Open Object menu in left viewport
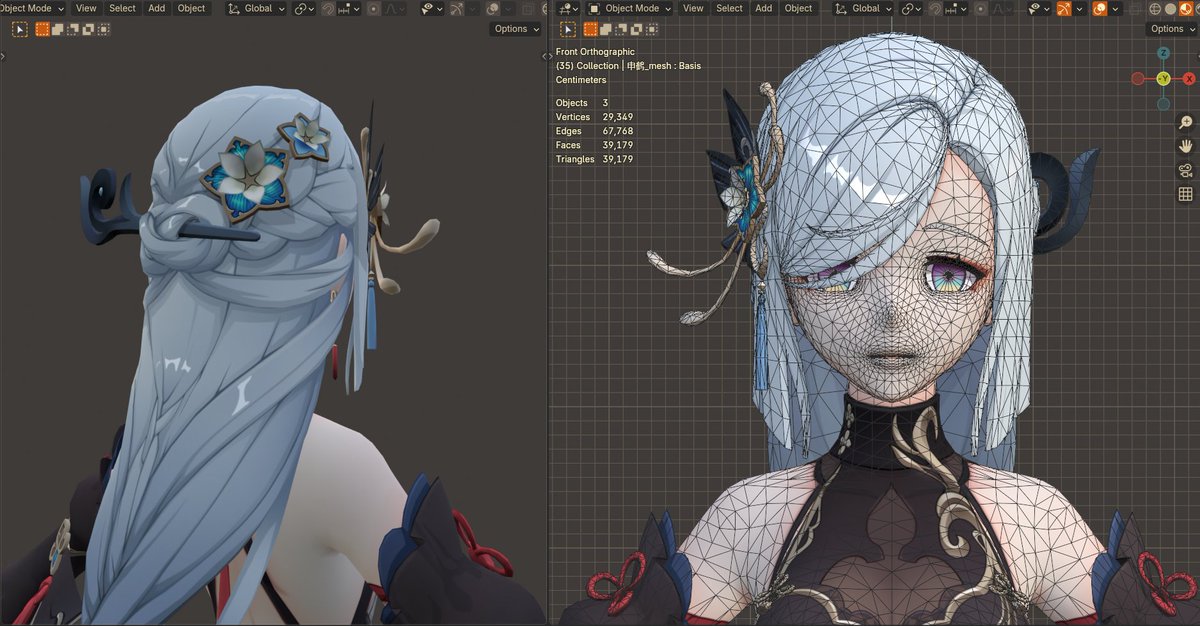Viewport: 1200px width, 626px height. (191, 8)
